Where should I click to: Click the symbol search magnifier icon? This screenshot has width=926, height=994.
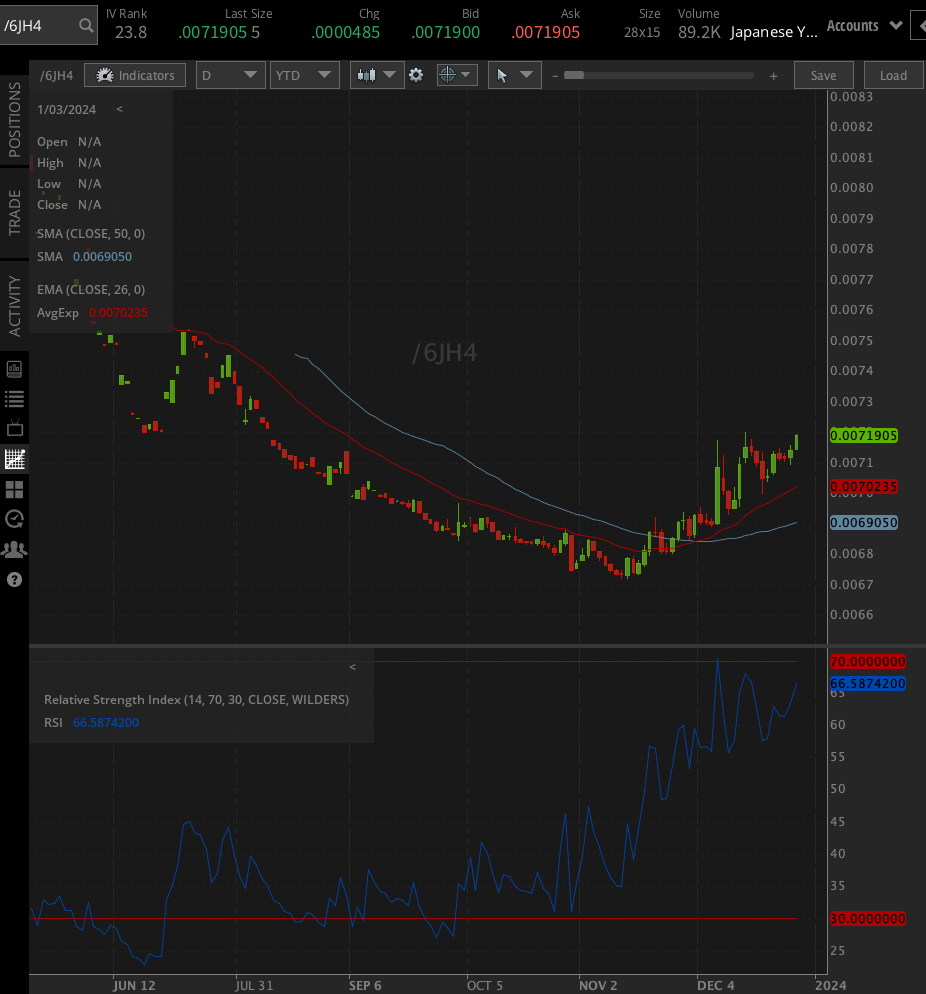(x=87, y=25)
